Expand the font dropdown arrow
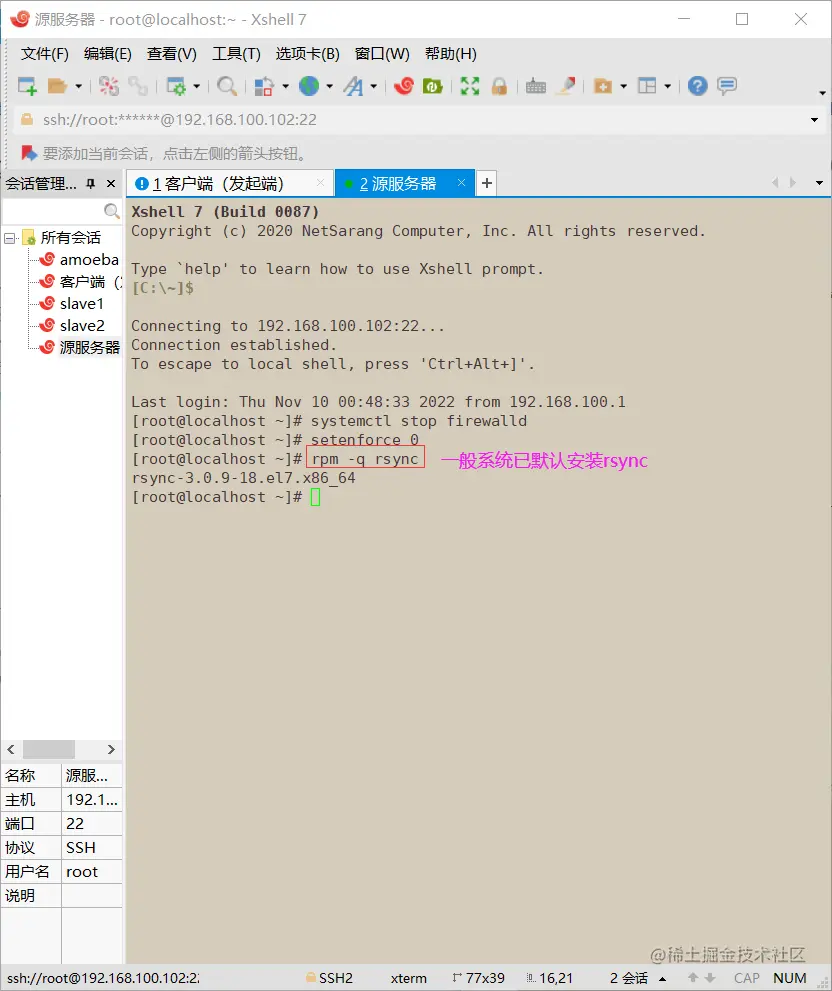The width and height of the screenshot is (832, 991). 374,86
